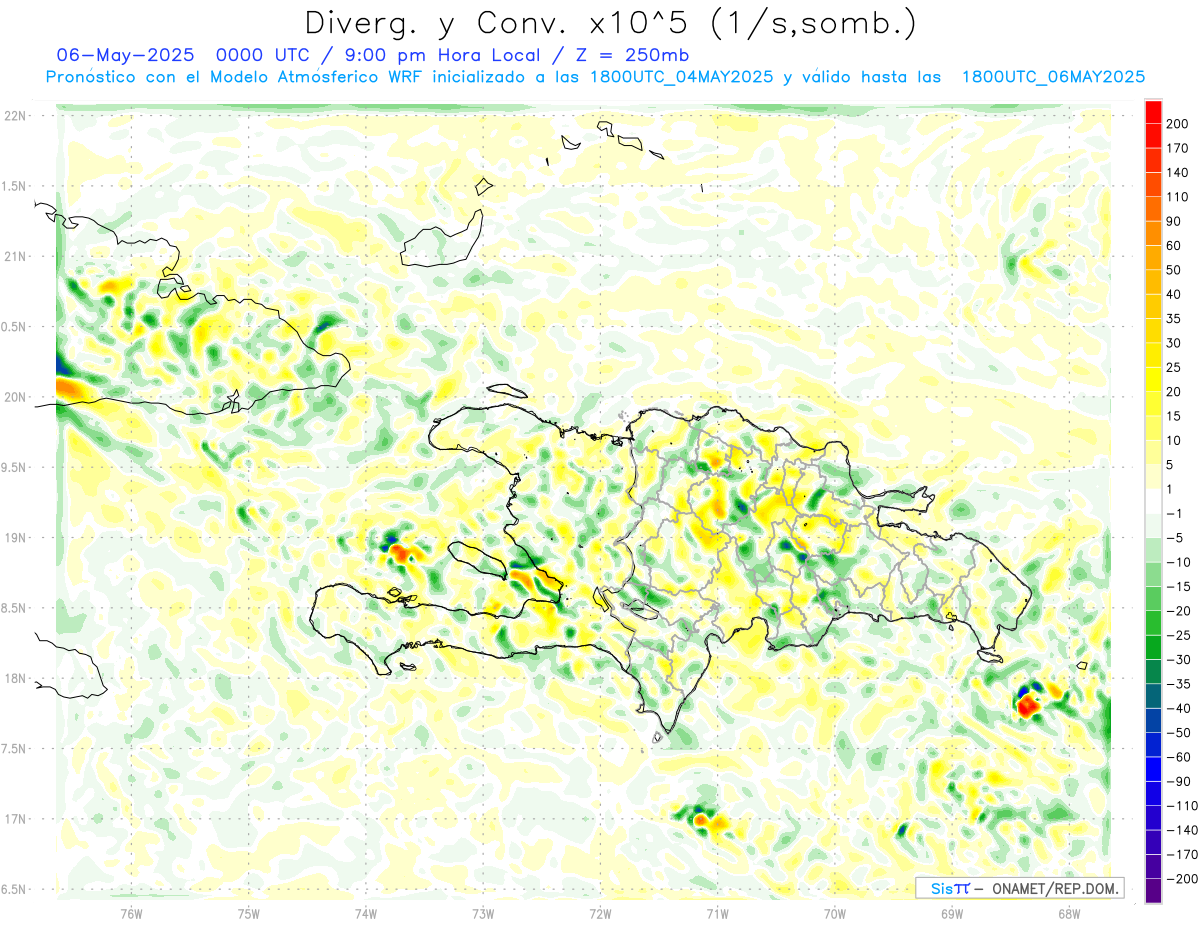Click the red swatch above the 200 label
Viewport: 1200px width, 927px height.
1153,111
